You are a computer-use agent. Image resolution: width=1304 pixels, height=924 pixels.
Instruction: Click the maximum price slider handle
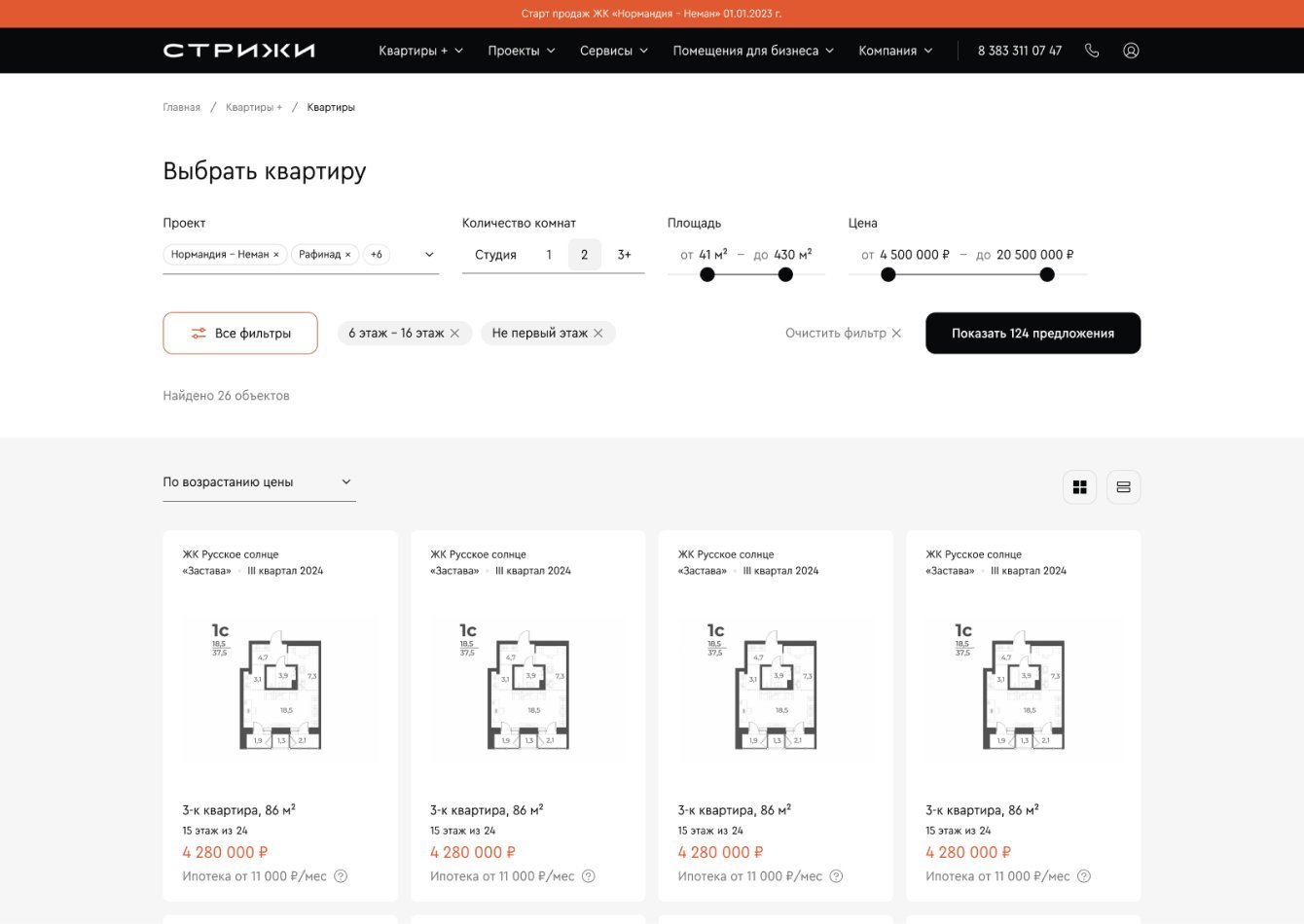click(x=1047, y=275)
